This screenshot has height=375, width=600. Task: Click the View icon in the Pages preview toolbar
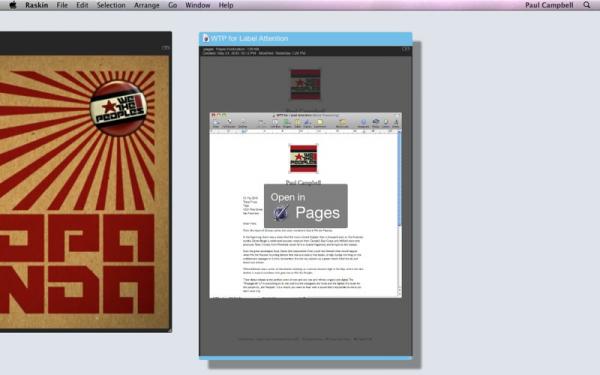tap(216, 122)
